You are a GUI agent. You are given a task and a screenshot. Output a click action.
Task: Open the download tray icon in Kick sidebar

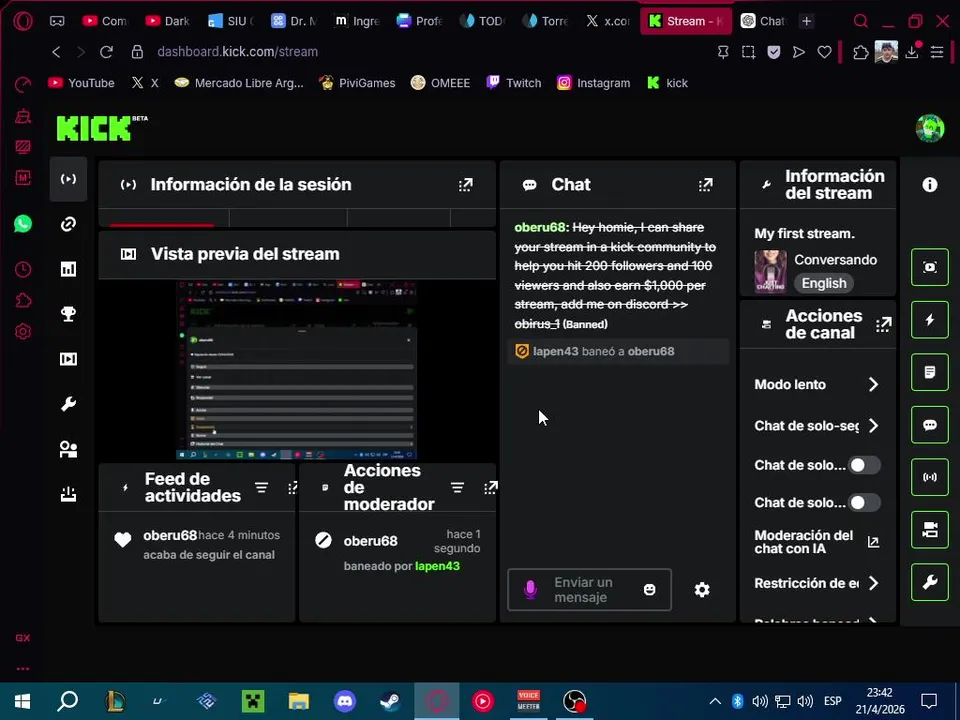point(68,494)
